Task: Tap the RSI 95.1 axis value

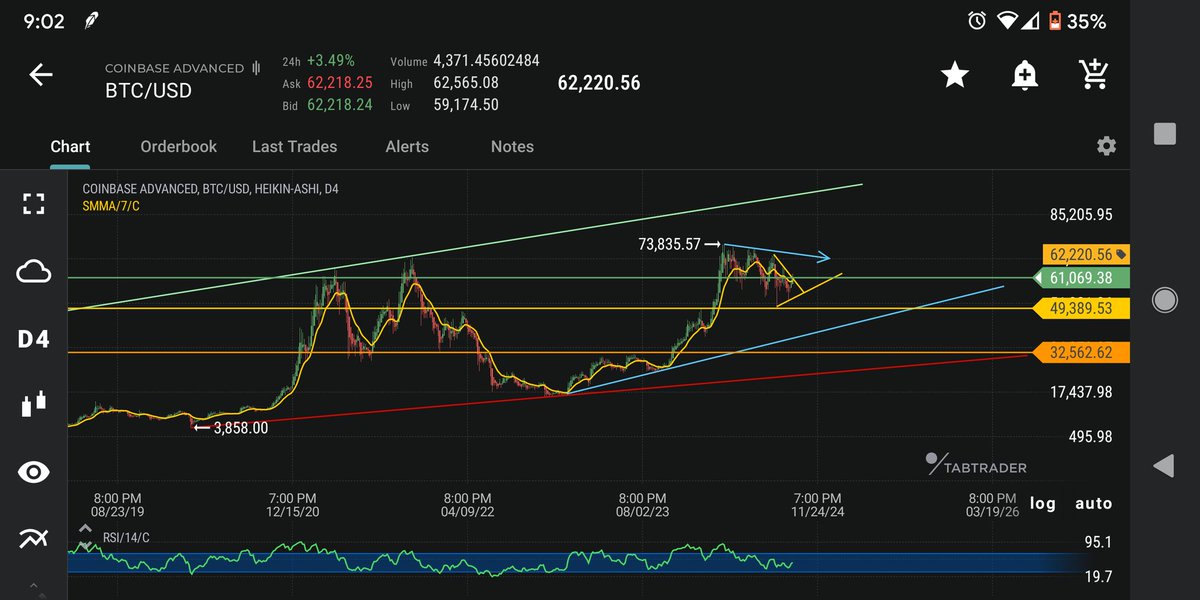Action: (1098, 542)
